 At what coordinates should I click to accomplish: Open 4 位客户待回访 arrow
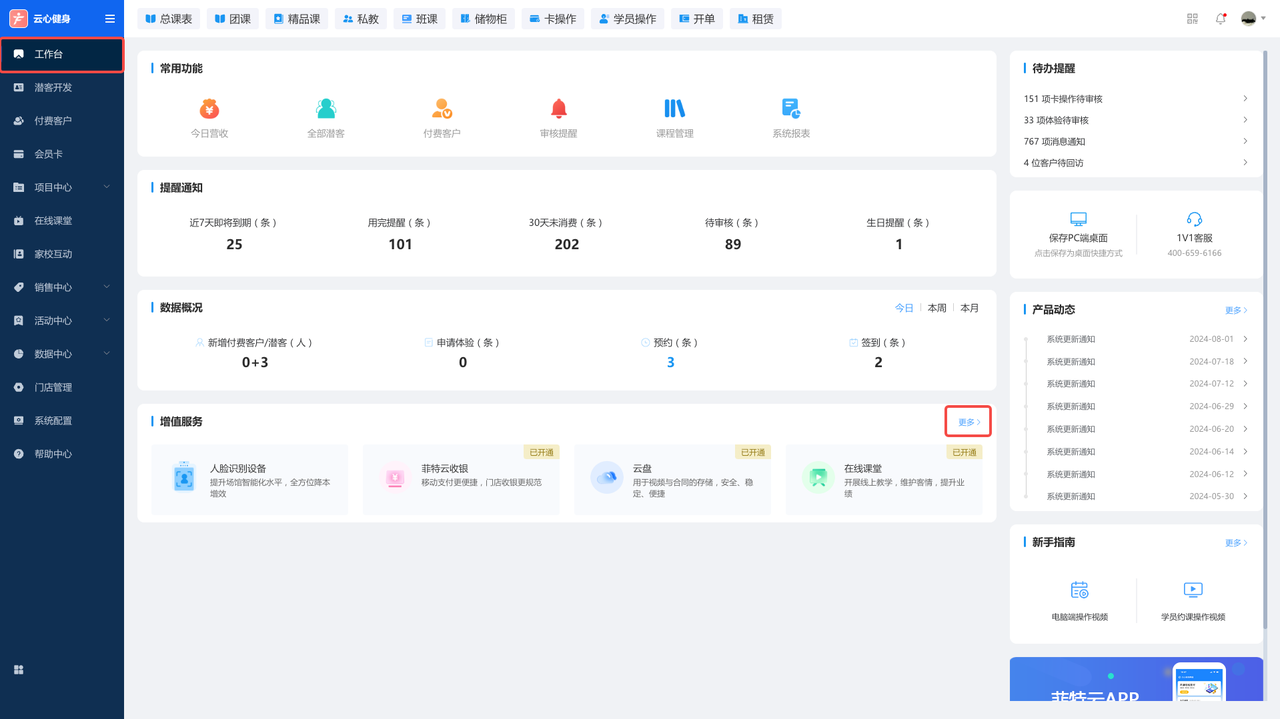pos(1245,162)
